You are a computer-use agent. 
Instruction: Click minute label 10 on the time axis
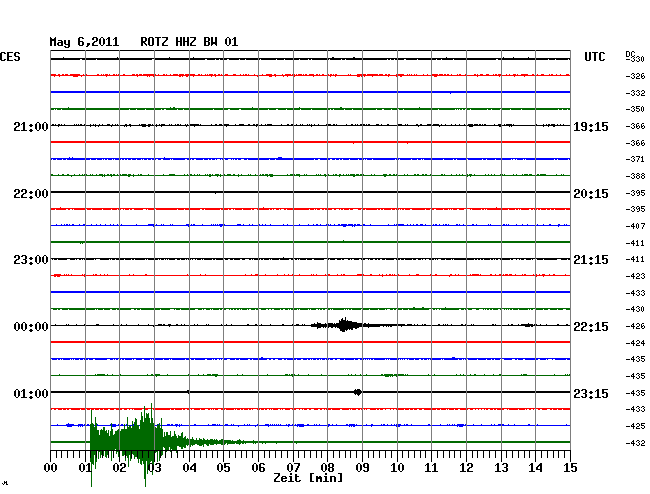397,467
